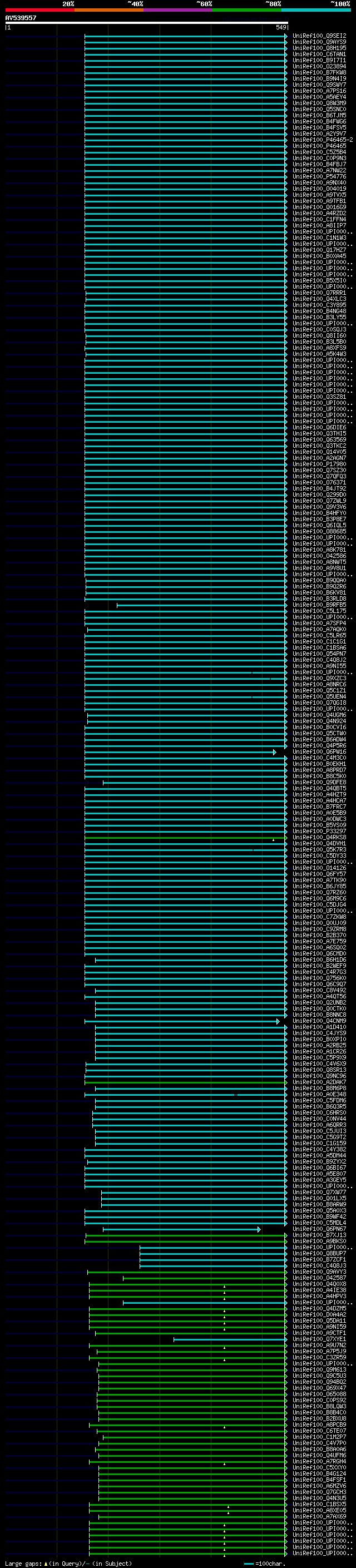
Task: Open hit UniRef100_B9I7I1
Action: pos(319,60)
